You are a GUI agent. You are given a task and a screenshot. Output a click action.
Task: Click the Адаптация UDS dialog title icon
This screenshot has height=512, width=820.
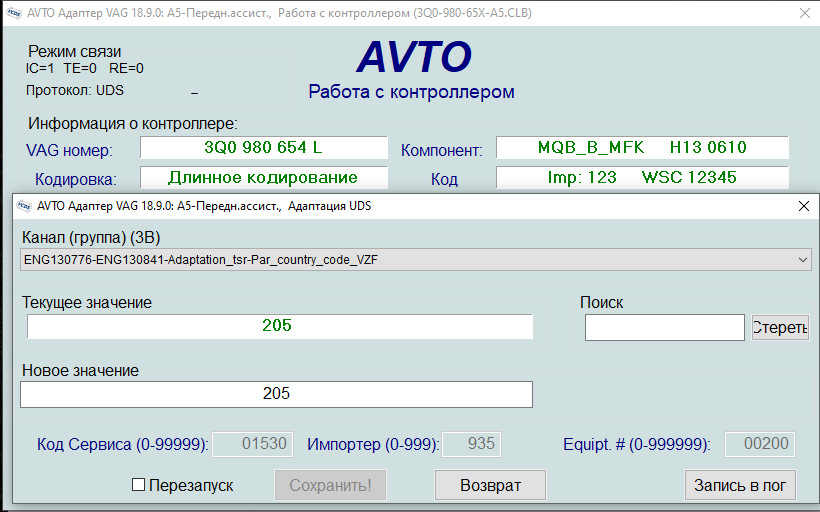24,206
